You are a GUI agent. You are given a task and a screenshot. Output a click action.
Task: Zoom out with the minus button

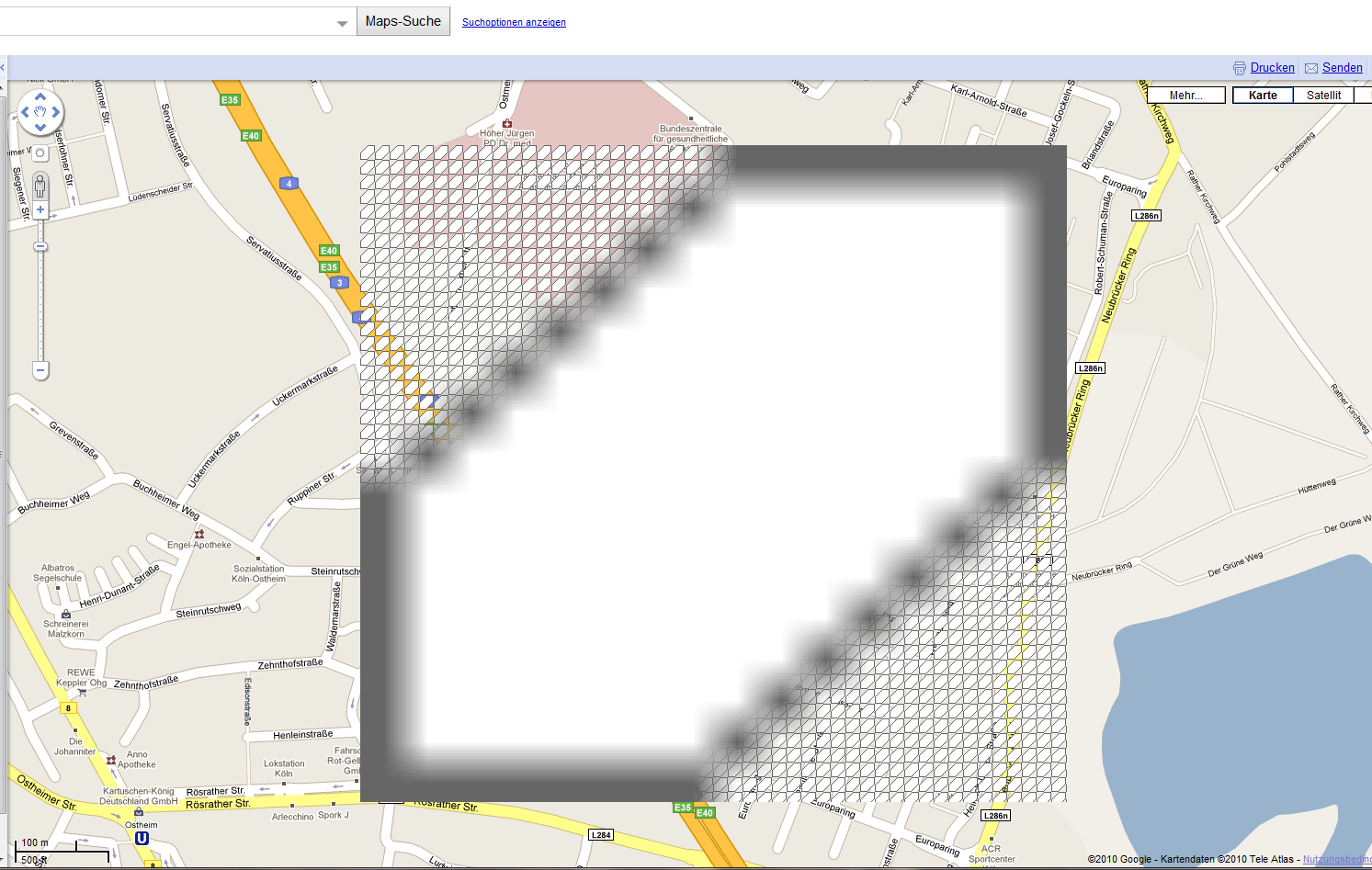click(40, 370)
